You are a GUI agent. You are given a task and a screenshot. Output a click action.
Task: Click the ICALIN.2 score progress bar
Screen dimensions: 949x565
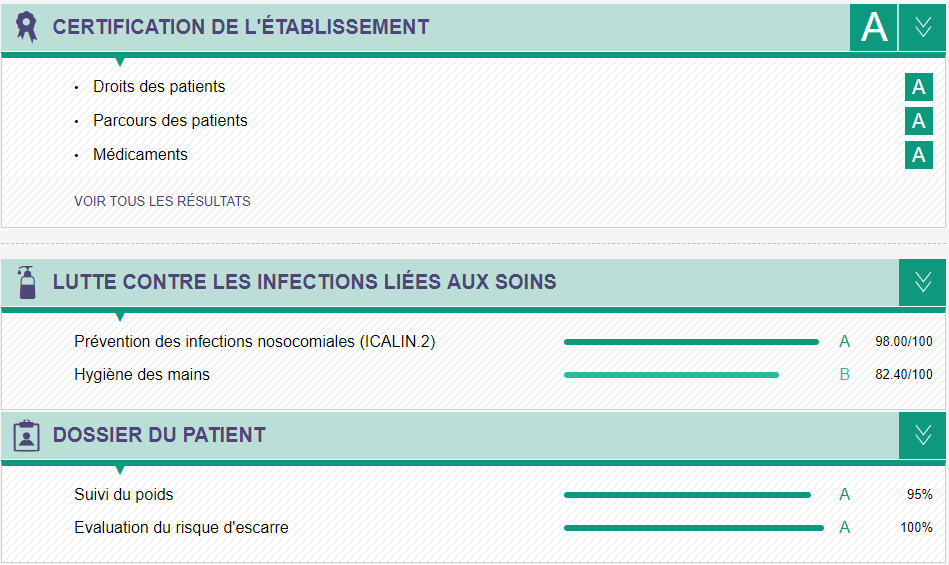[691, 342]
